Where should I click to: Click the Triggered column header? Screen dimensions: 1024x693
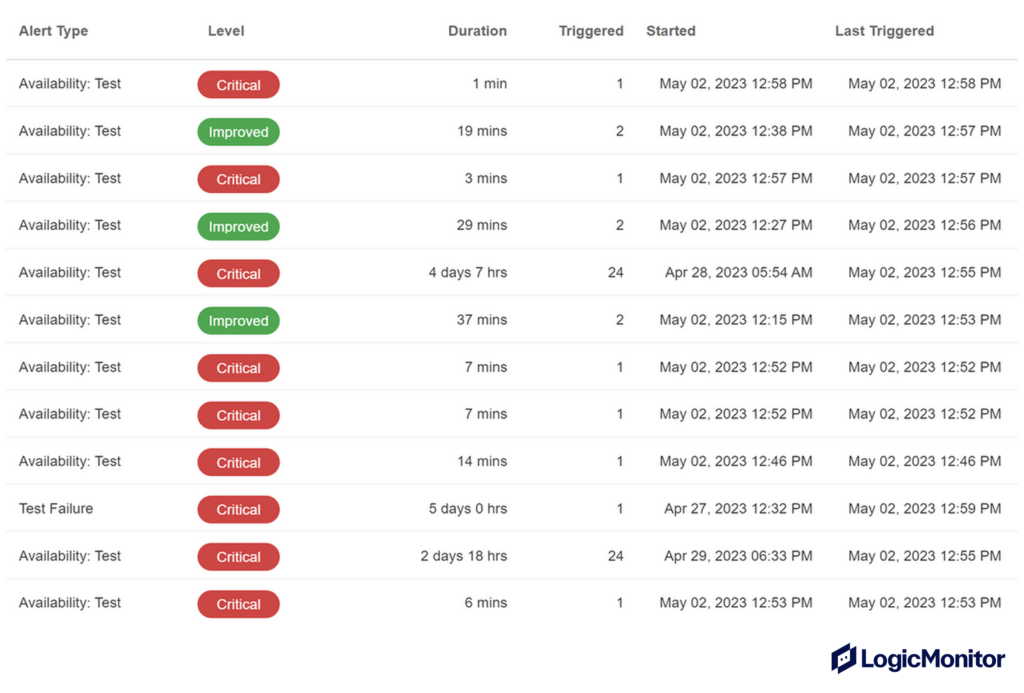click(x=591, y=31)
